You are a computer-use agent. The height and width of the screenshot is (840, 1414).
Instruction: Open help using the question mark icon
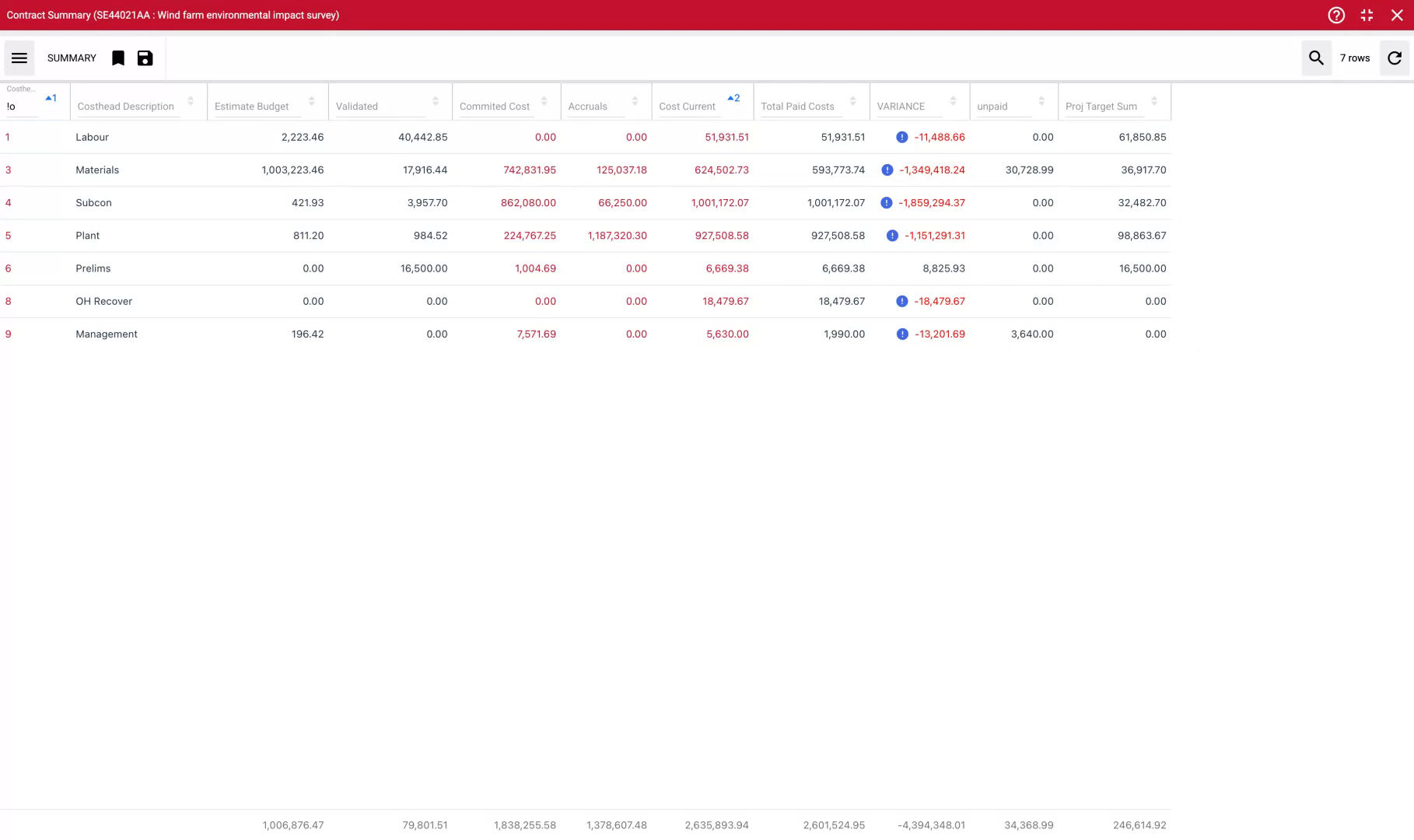click(x=1335, y=15)
